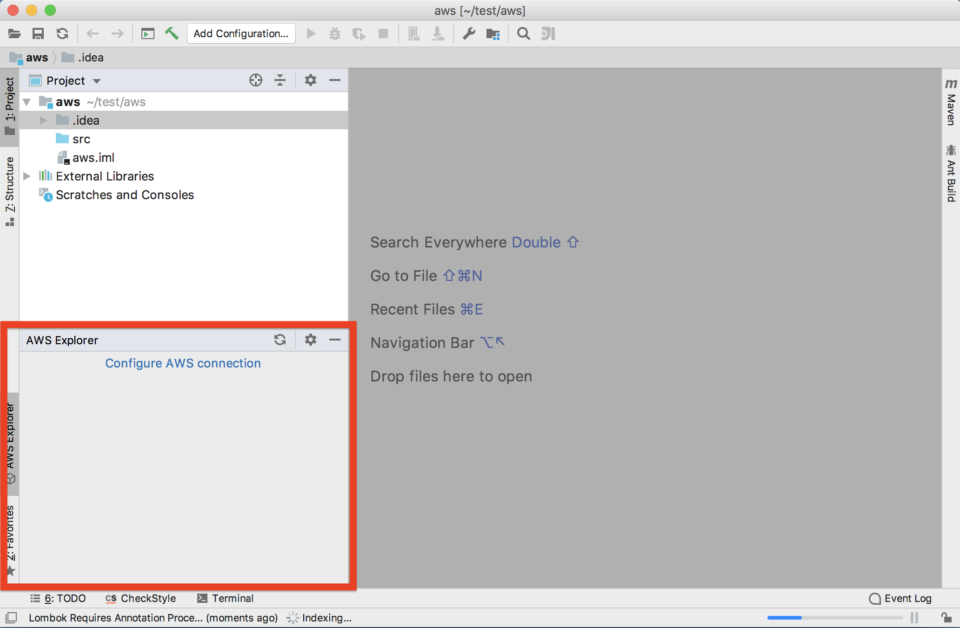Click the lock icon in status bar
Viewport: 960px width, 628px height.
(947, 618)
